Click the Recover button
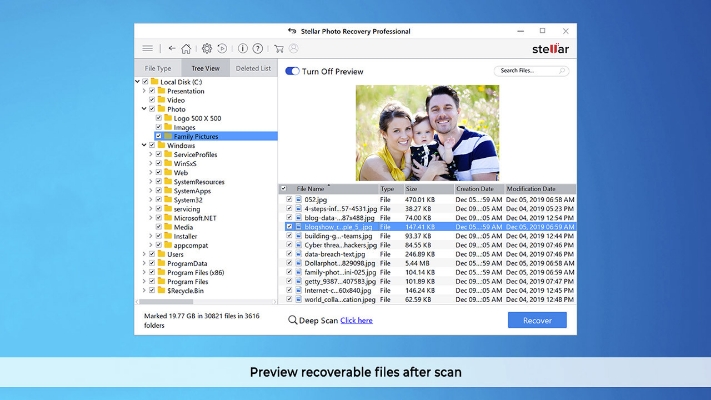This screenshot has width=711, height=400. (537, 320)
